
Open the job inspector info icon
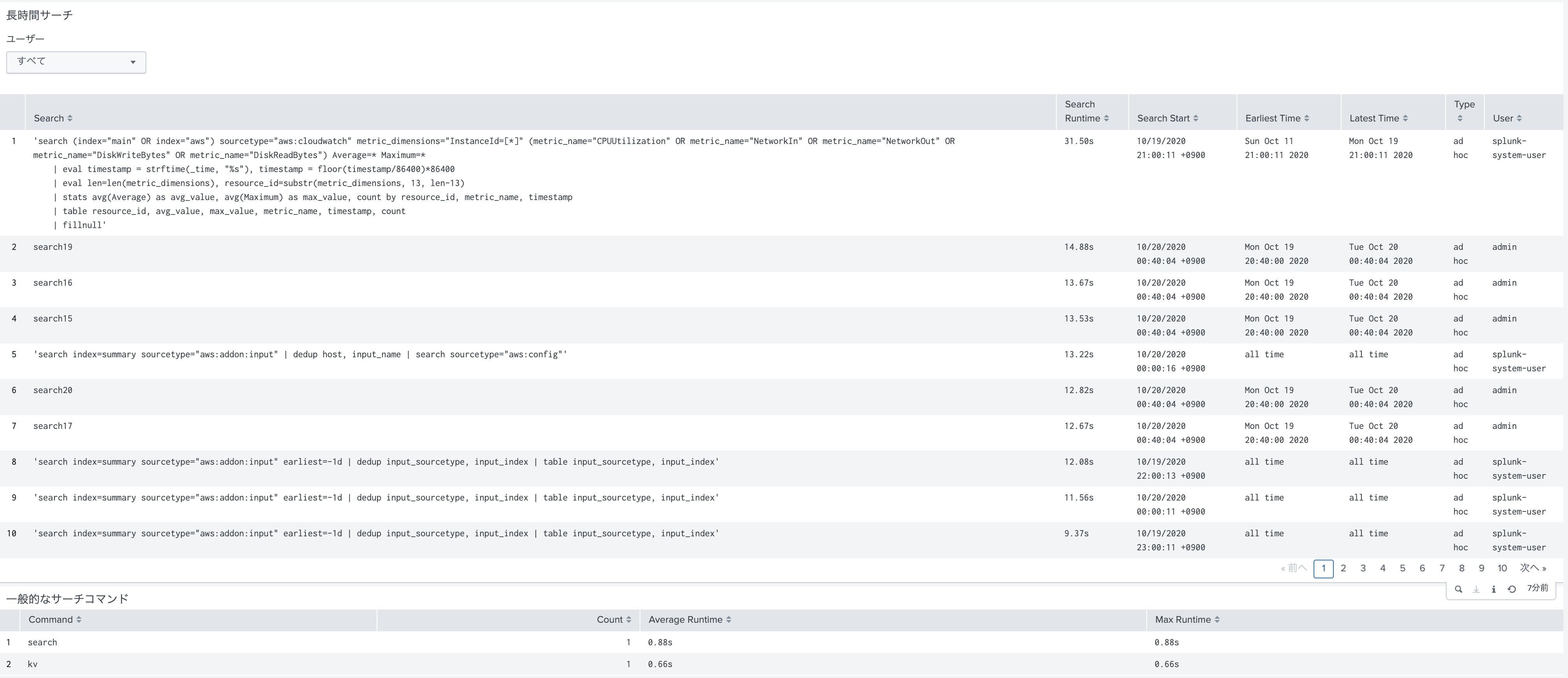(1493, 589)
